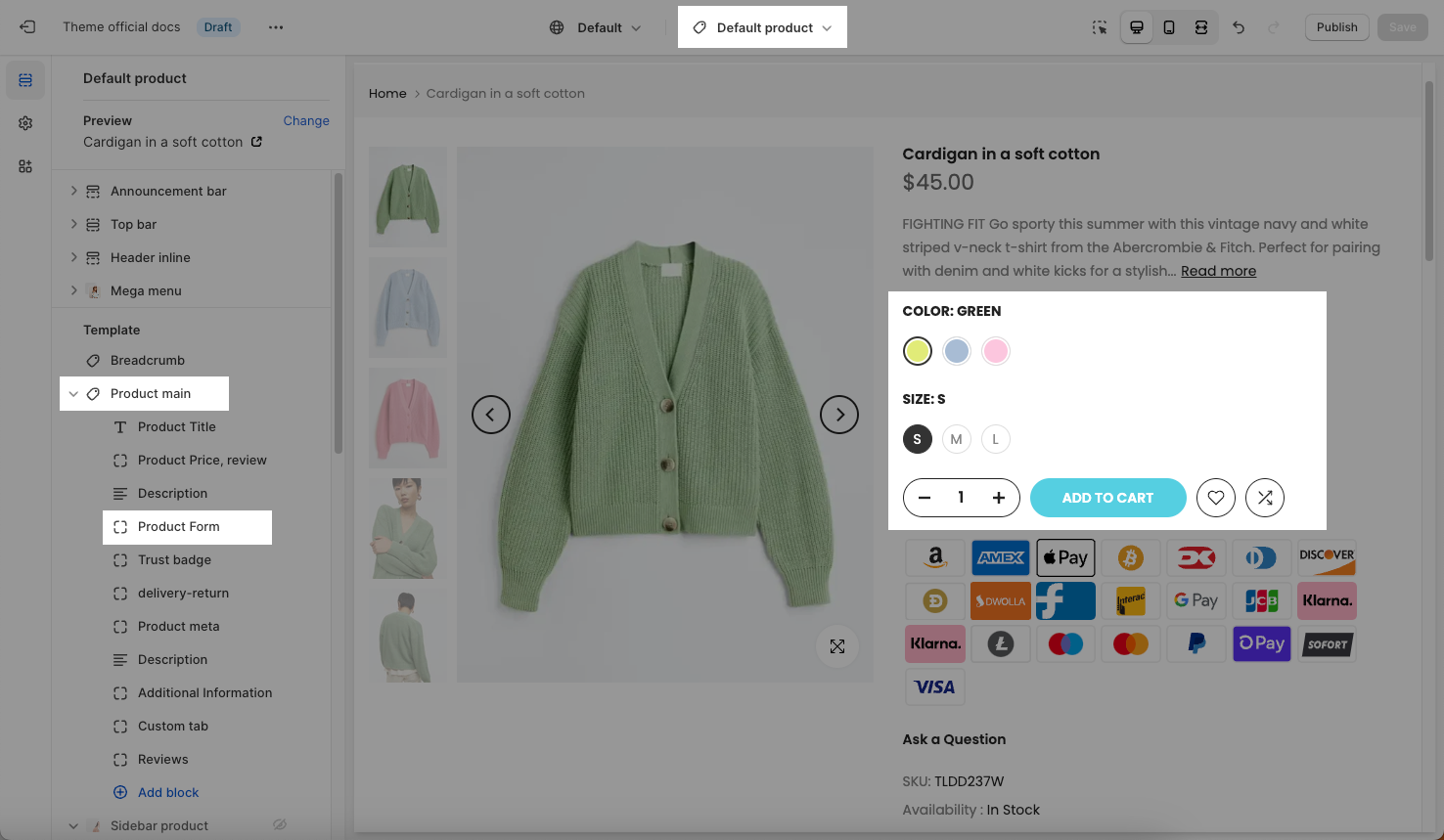Expand the Header inline section

(x=73, y=257)
